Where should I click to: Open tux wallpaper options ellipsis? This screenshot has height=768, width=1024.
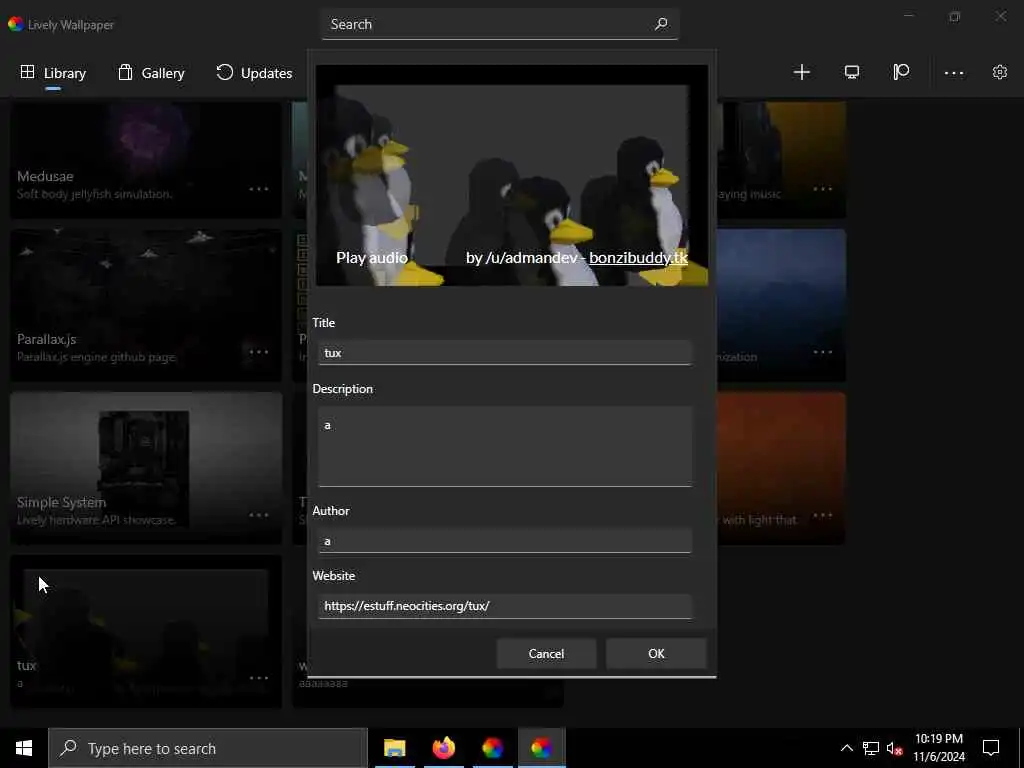(x=259, y=678)
